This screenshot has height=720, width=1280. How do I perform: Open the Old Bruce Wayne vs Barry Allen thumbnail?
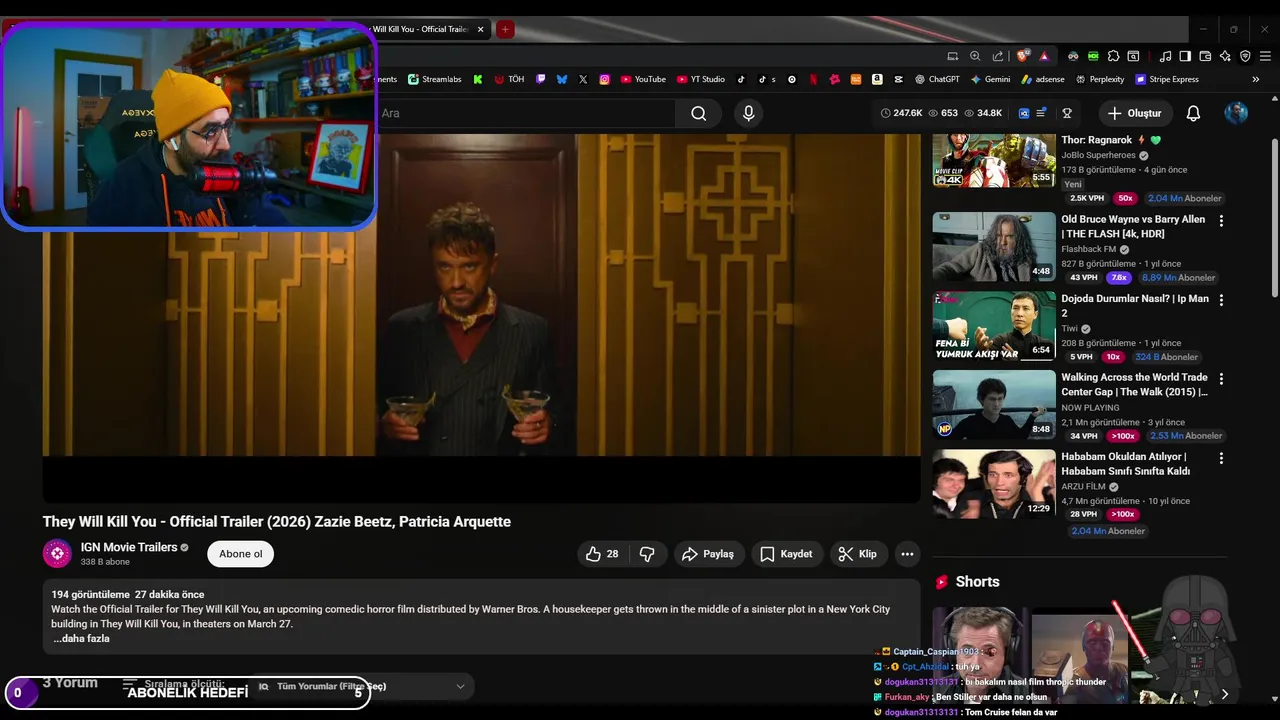click(994, 246)
